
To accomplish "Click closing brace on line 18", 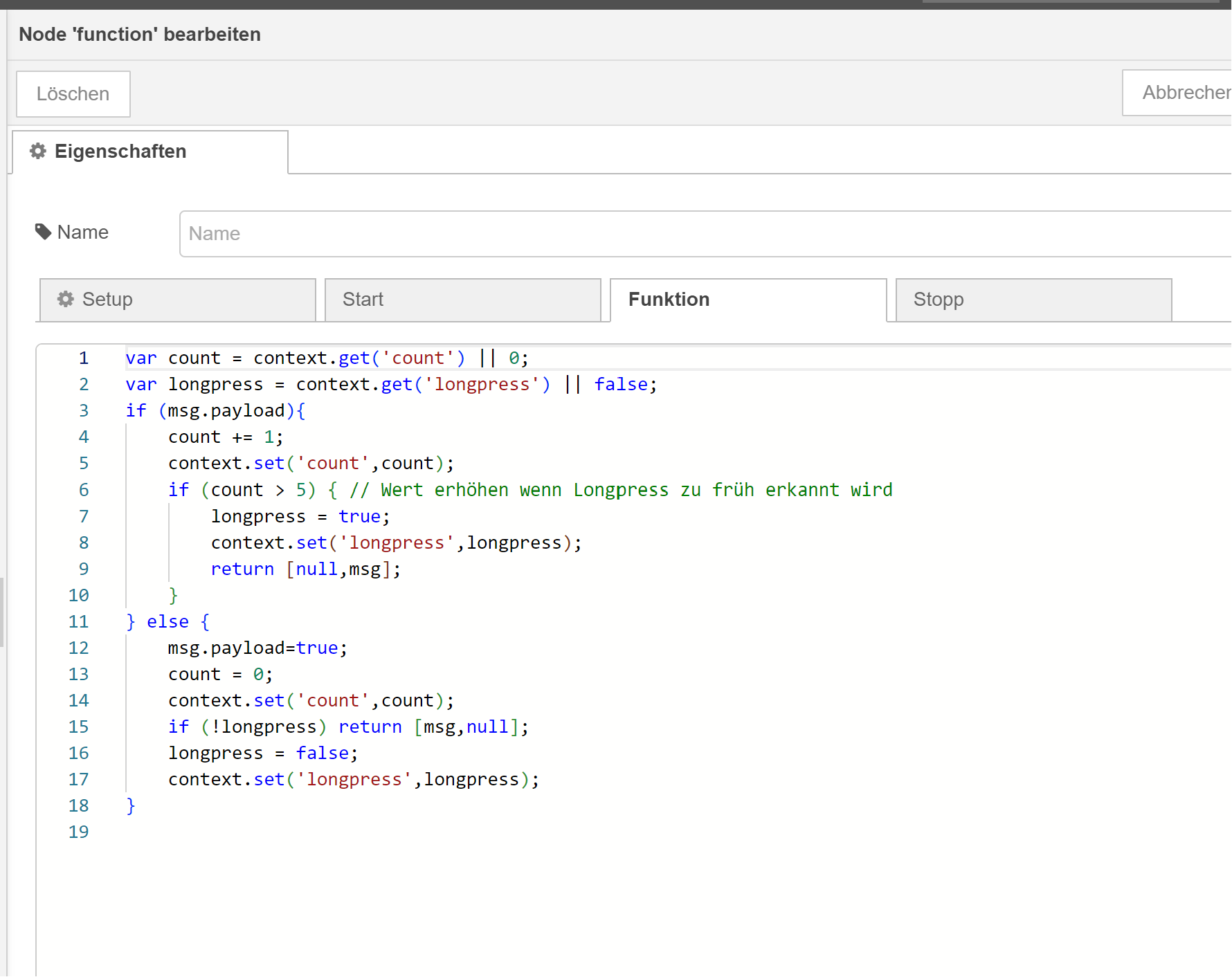I will (131, 806).
